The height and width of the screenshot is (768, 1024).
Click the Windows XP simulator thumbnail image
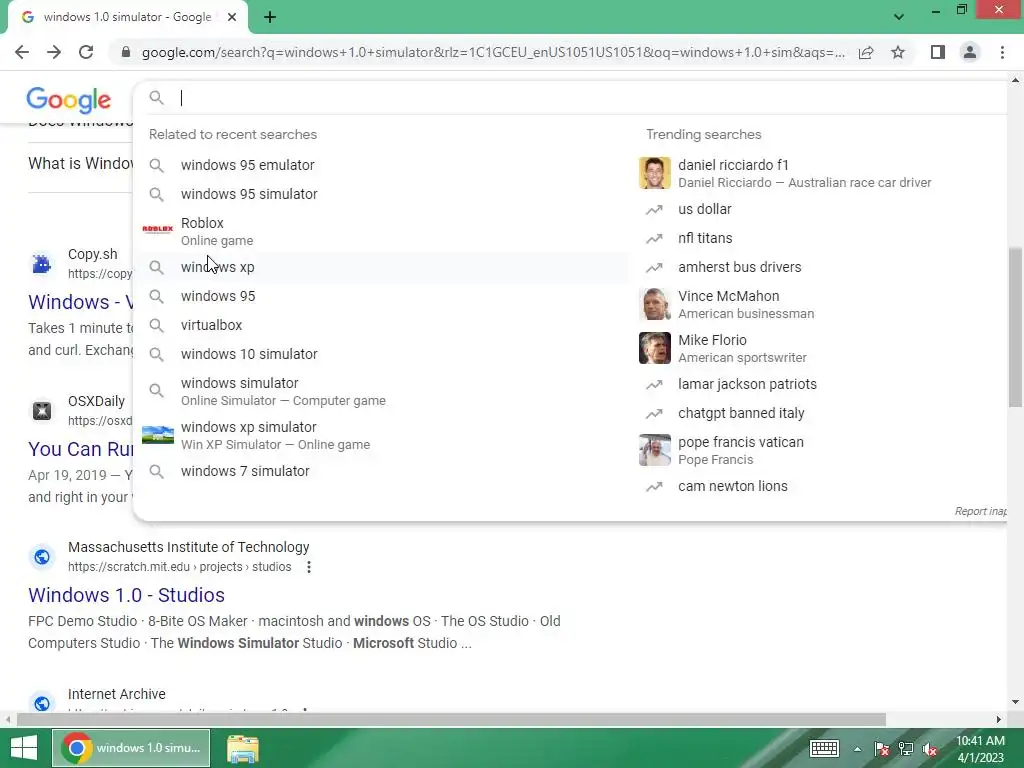[x=158, y=435]
